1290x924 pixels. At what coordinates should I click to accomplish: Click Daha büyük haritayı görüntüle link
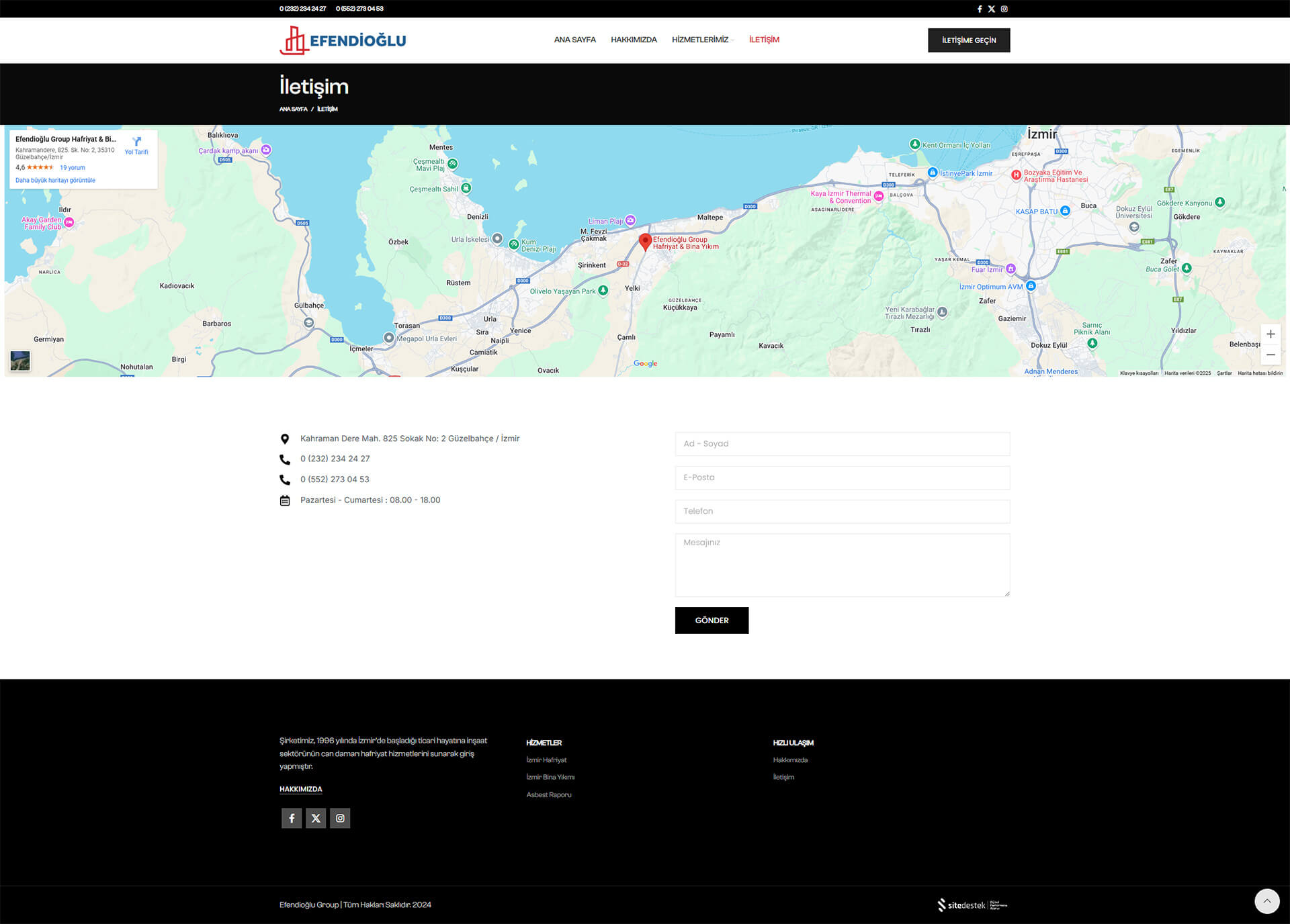(x=55, y=180)
